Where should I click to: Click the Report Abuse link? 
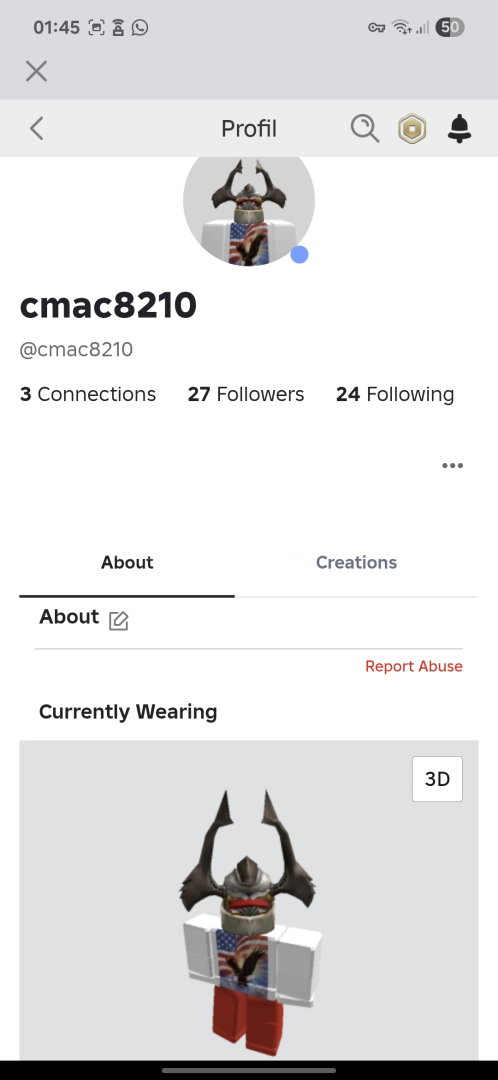click(x=414, y=666)
